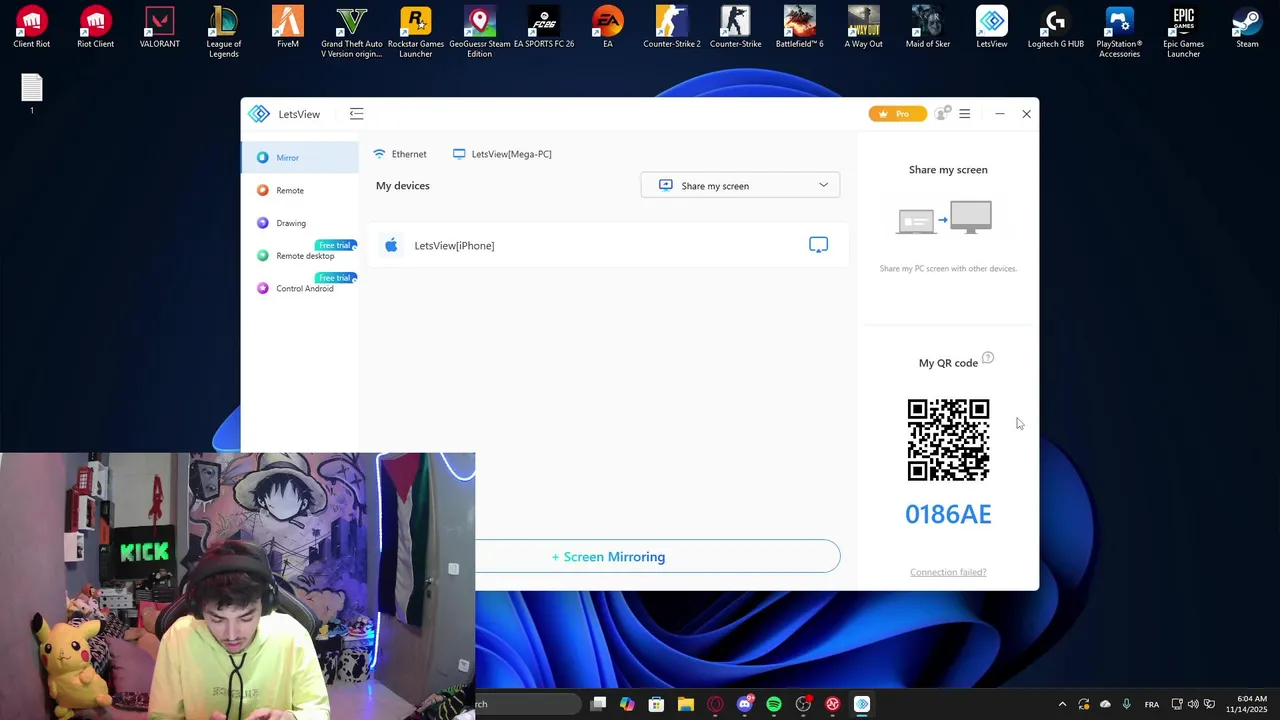Open the A Way Out desktop icon
The width and height of the screenshot is (1280, 720).
pyautogui.click(x=864, y=28)
